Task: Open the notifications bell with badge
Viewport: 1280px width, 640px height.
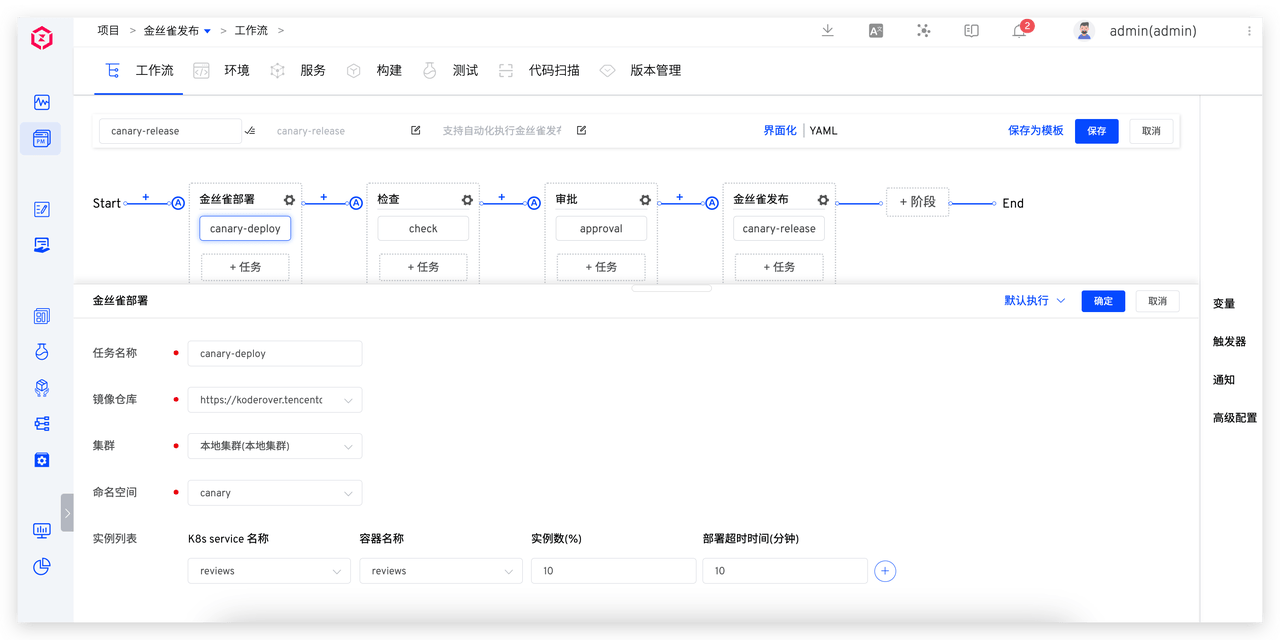Action: tap(1019, 31)
